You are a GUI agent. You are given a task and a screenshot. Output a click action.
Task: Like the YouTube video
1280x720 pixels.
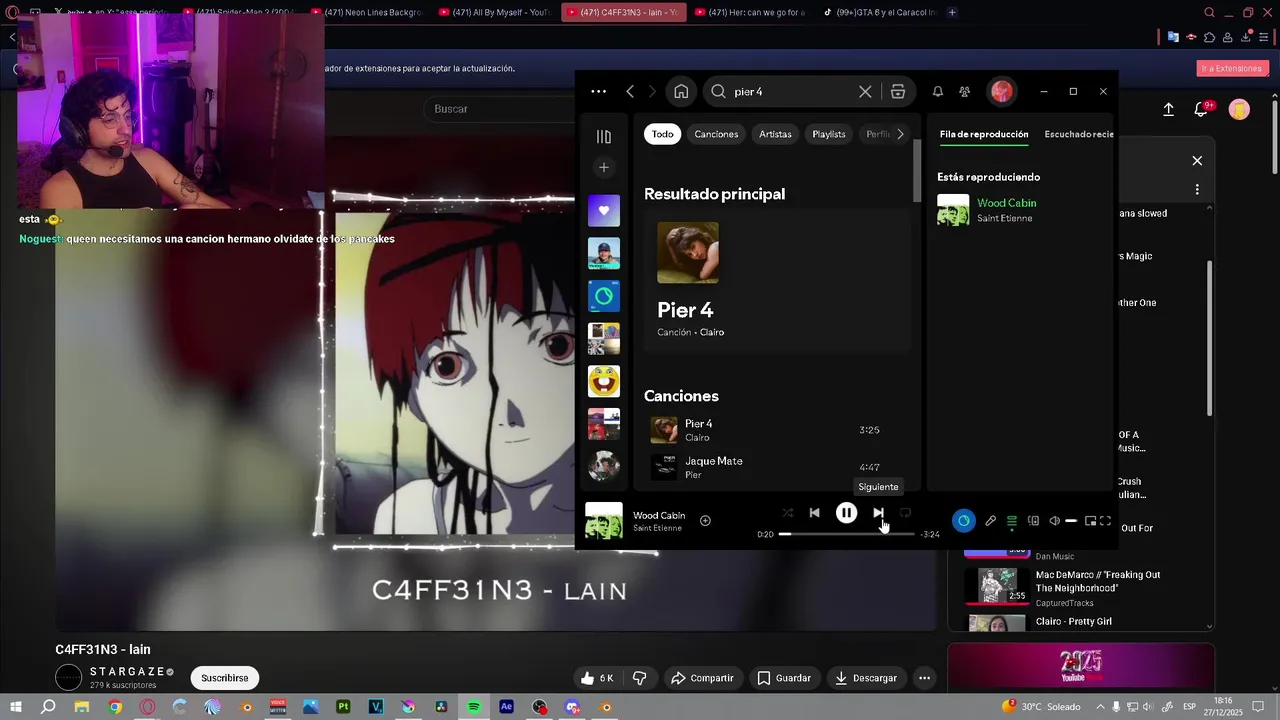point(597,678)
